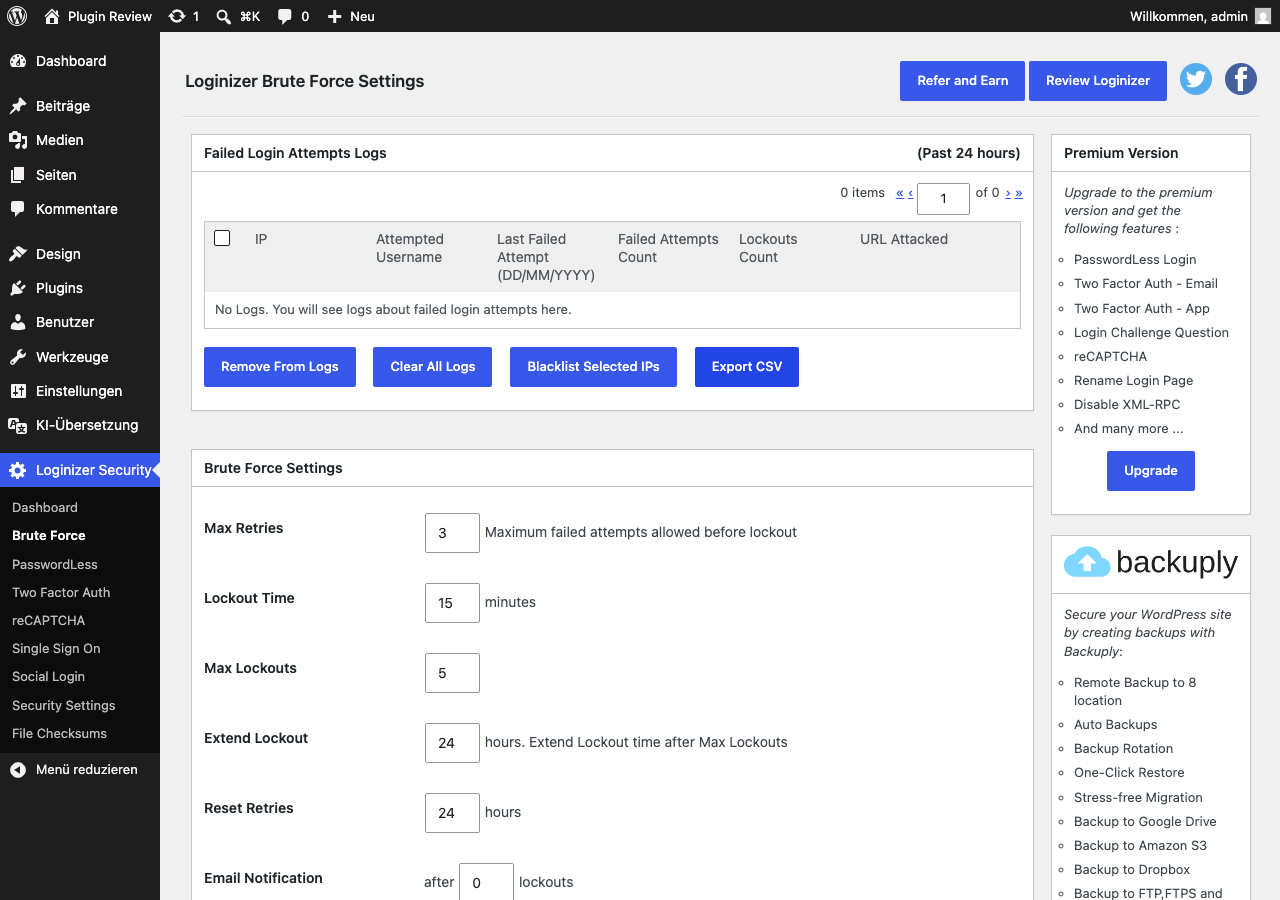1280x900 pixels.
Task: Click the Seiten pages icon
Action: (x=18, y=175)
